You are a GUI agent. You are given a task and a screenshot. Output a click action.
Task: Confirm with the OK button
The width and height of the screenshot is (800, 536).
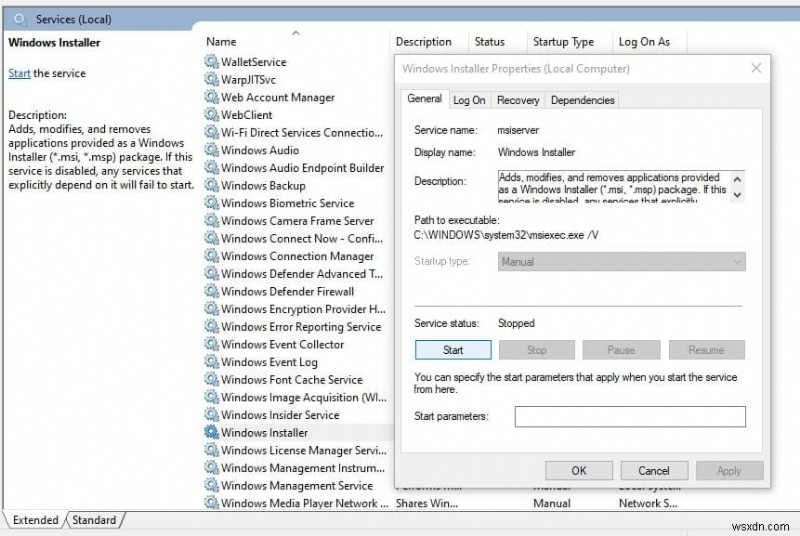(579, 470)
